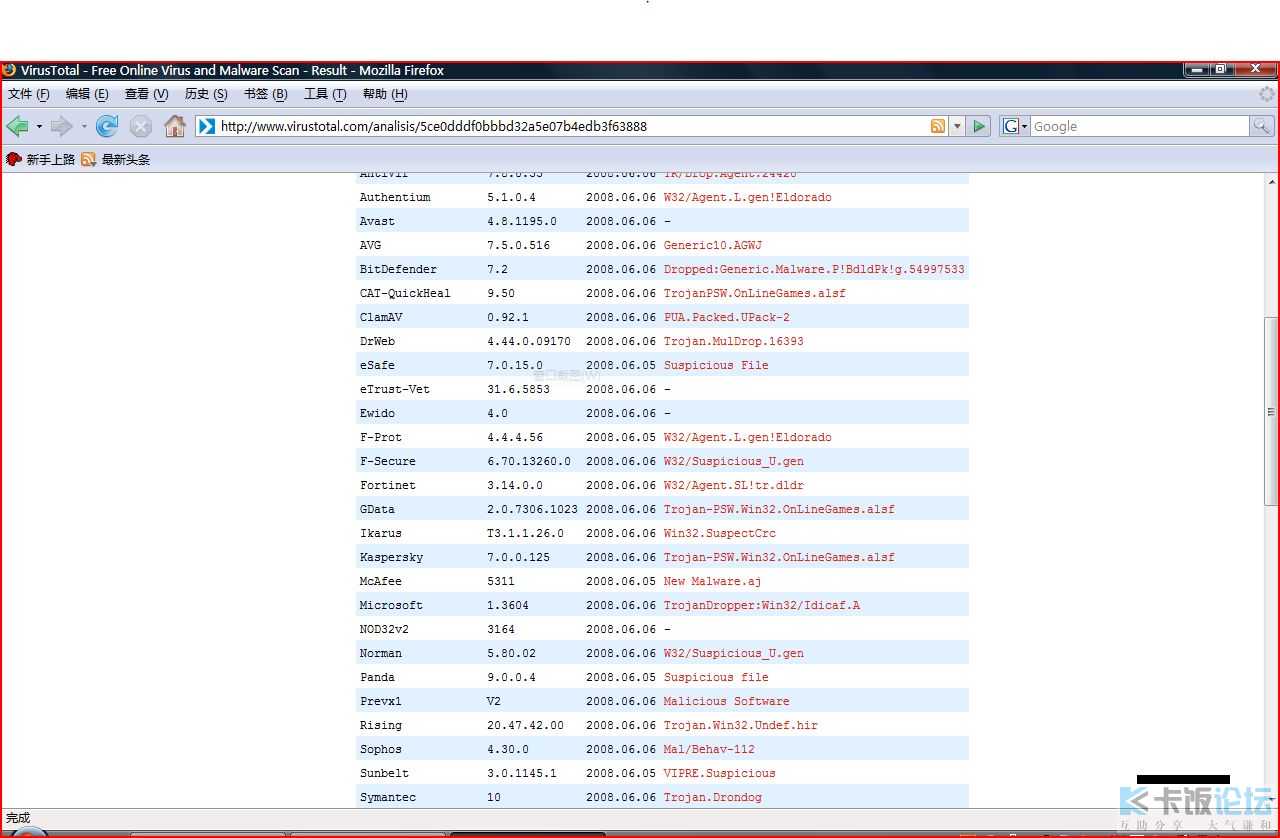Open the 文件 (F) menu
This screenshot has height=838, width=1280.
tap(29, 94)
